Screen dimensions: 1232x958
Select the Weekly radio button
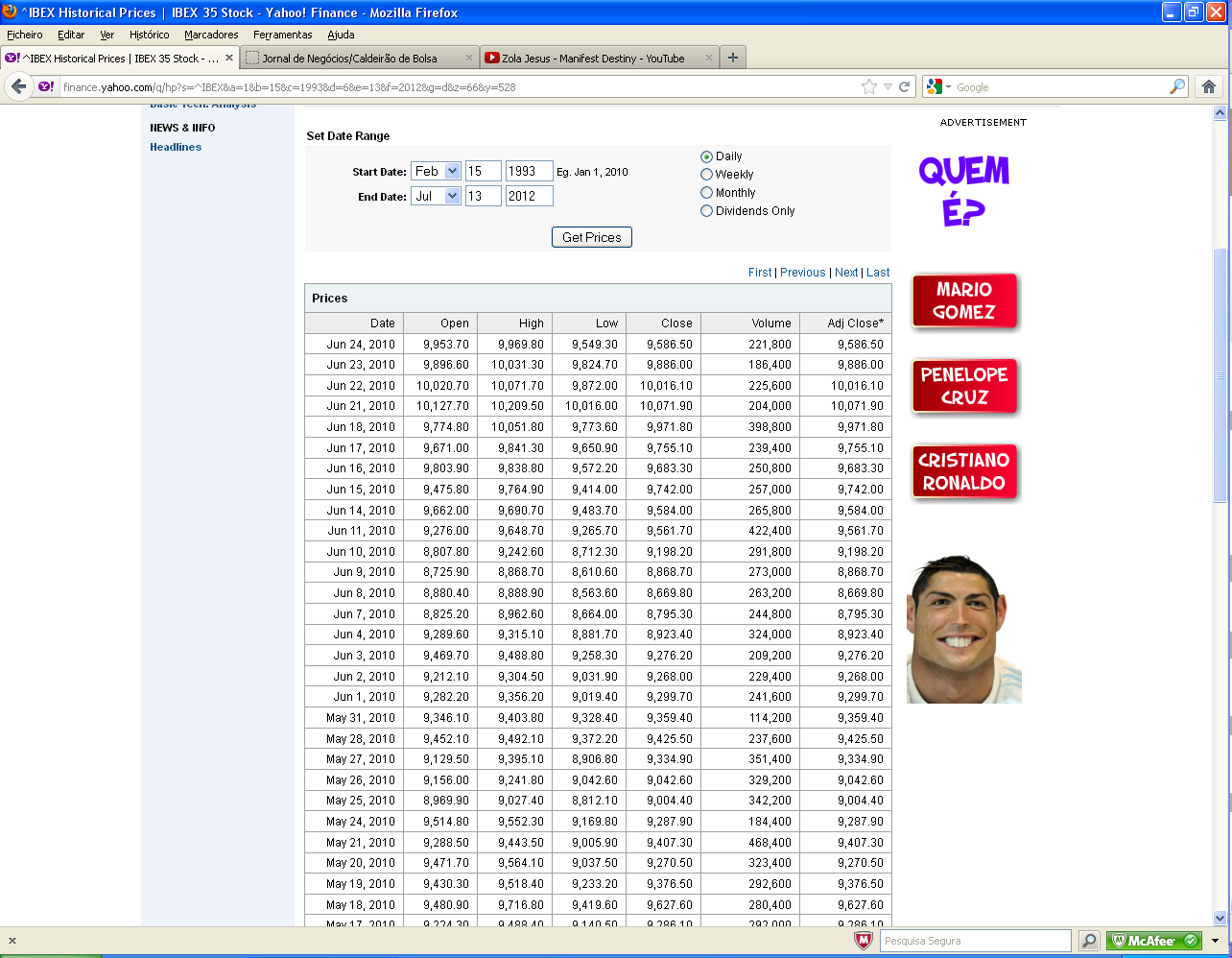click(707, 175)
